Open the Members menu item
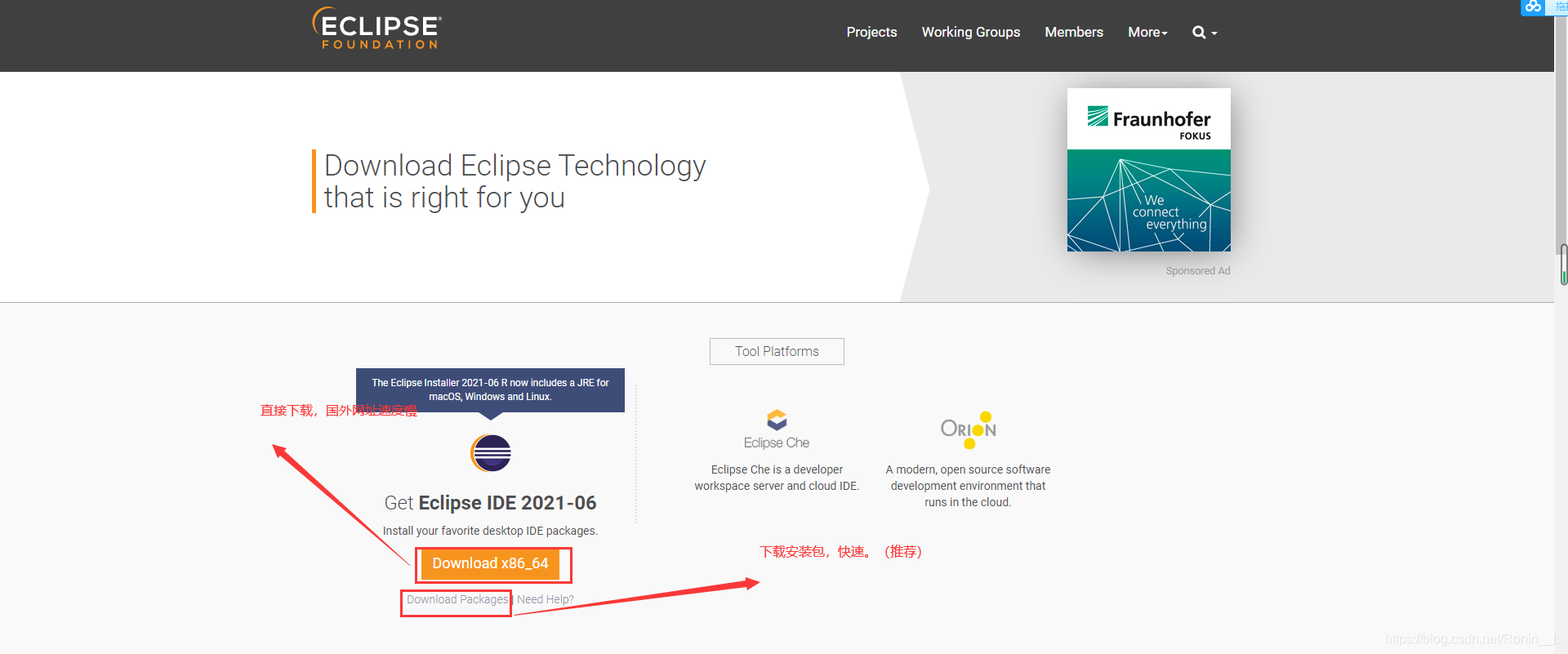 tap(1074, 33)
